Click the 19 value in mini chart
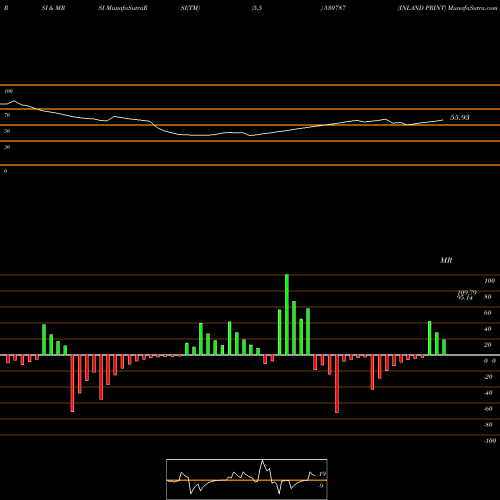 (x=322, y=474)
